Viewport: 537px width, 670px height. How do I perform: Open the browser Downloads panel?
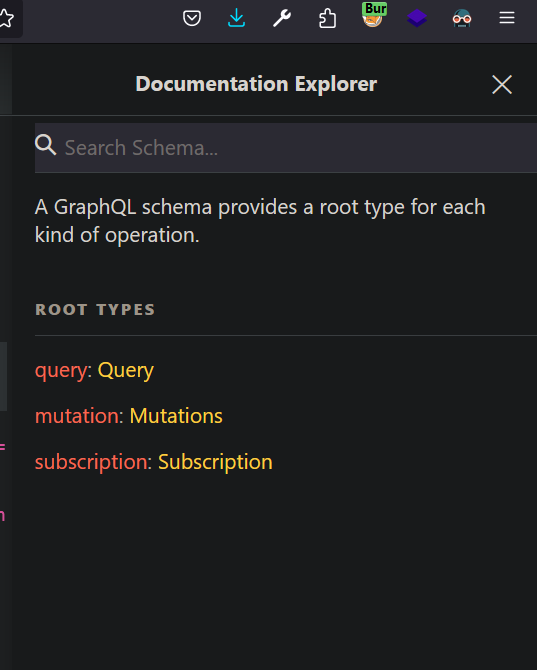236,18
